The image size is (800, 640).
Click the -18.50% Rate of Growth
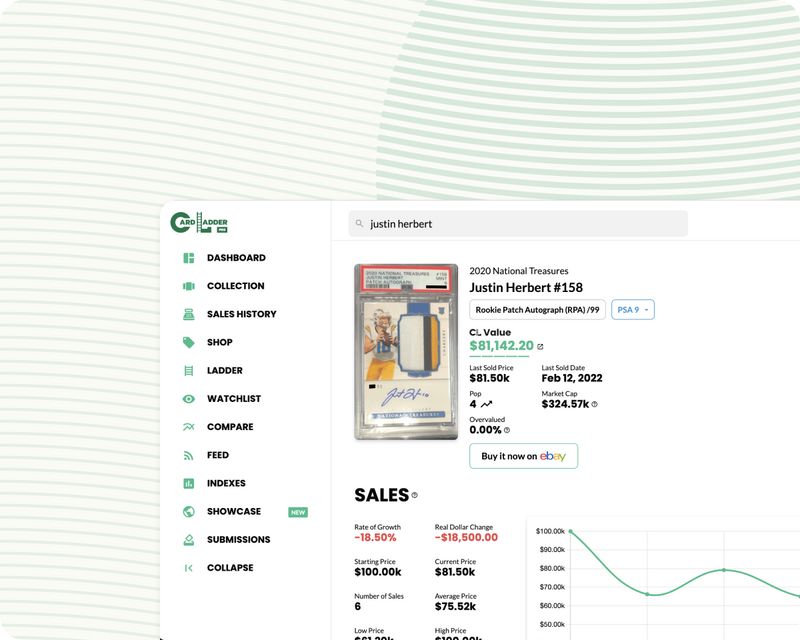point(375,537)
